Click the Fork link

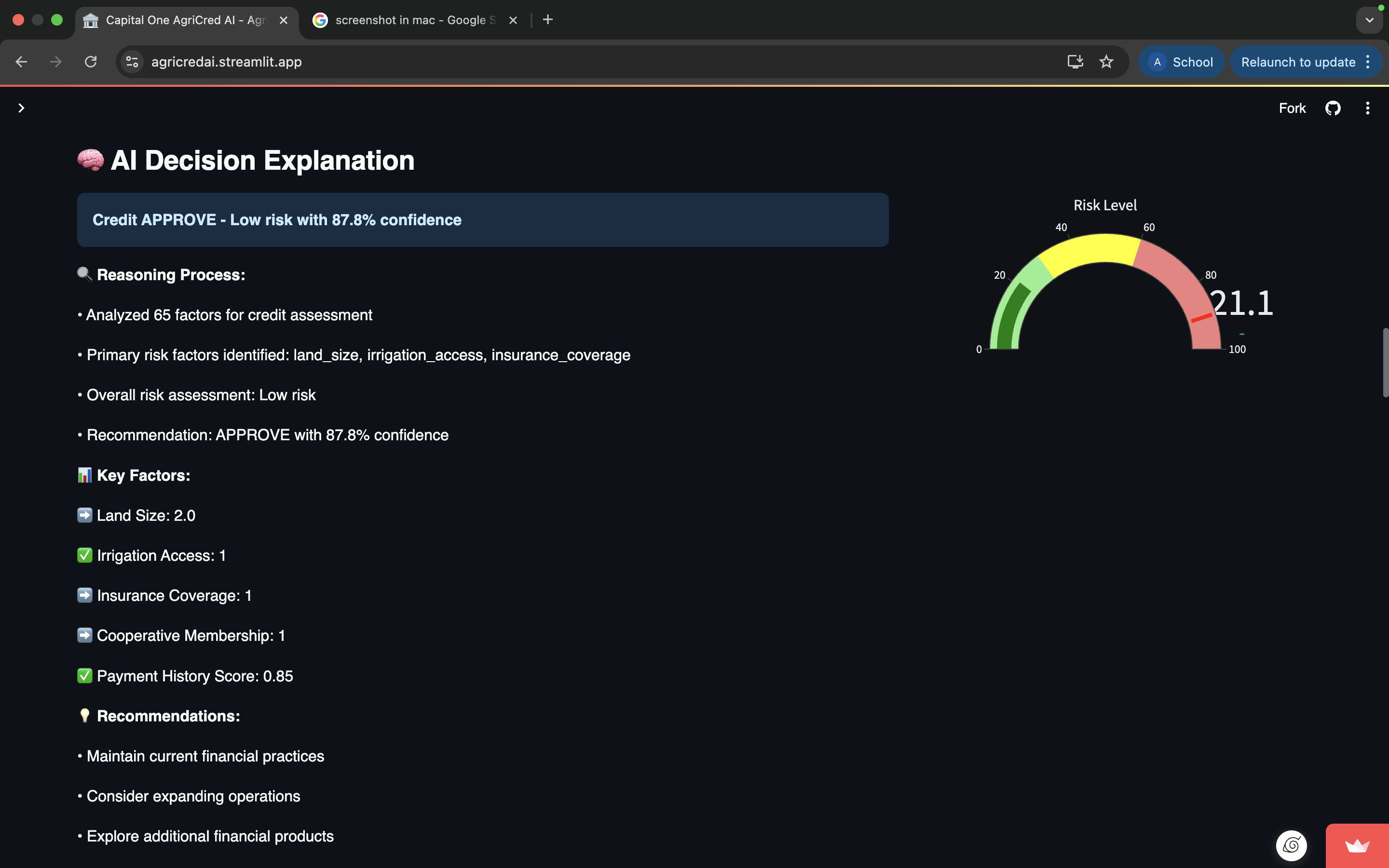[1292, 108]
